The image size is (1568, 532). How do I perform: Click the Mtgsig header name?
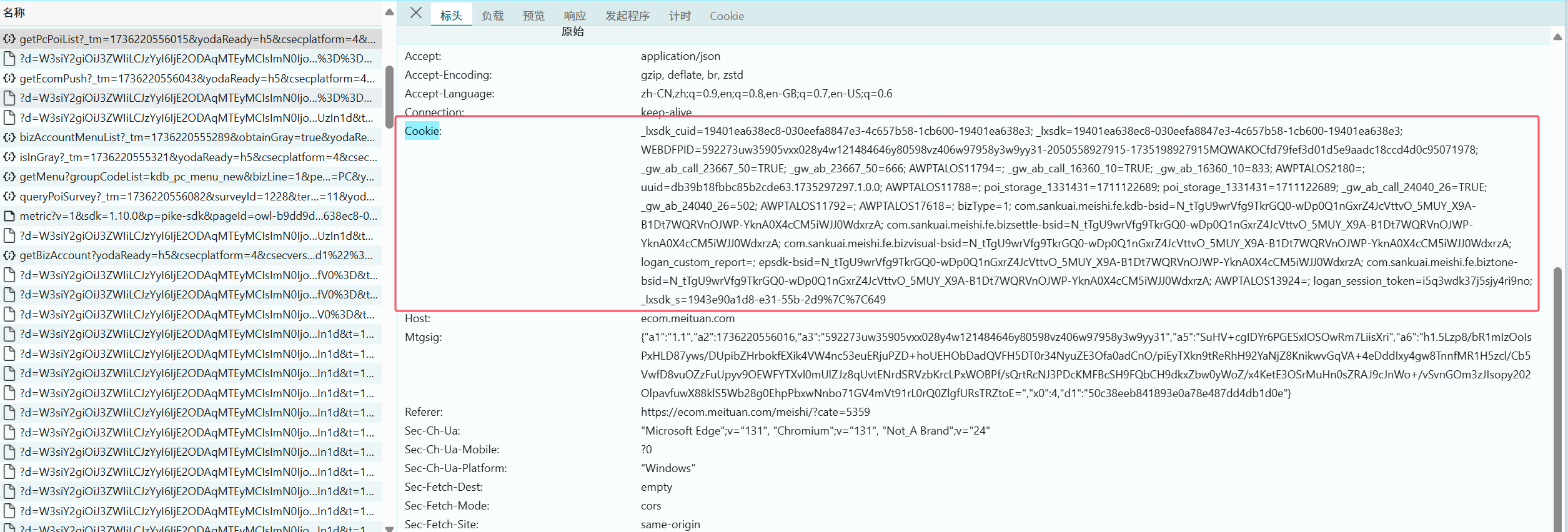pyautogui.click(x=423, y=337)
